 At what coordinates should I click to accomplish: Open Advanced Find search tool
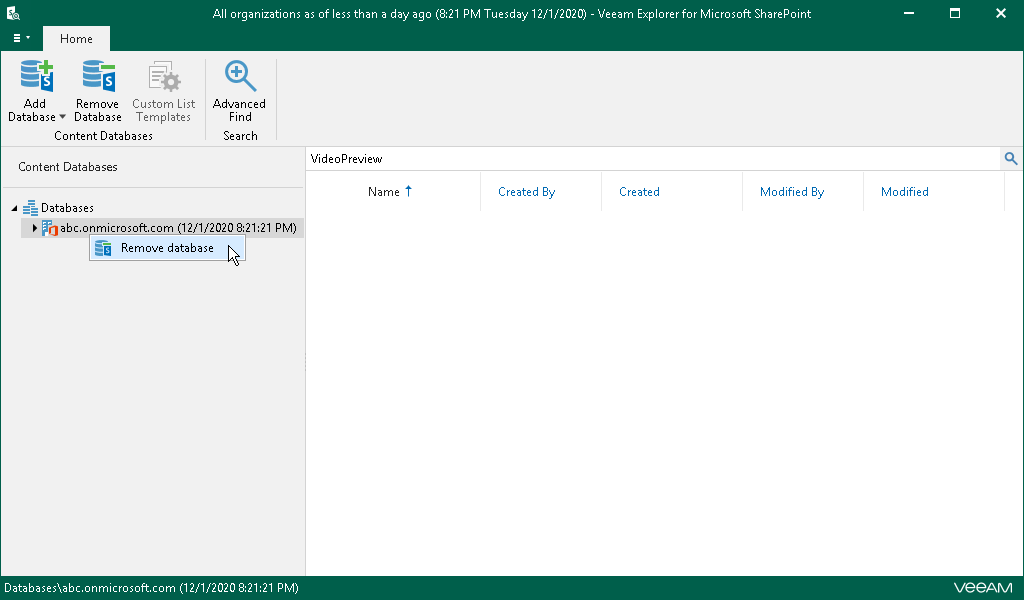point(240,92)
